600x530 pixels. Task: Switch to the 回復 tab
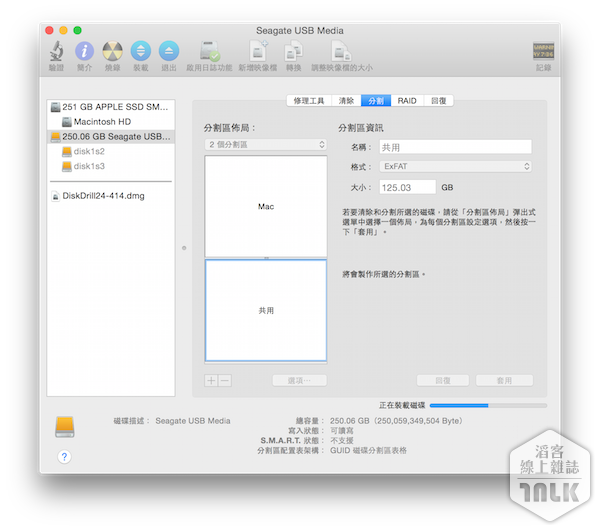click(x=439, y=101)
